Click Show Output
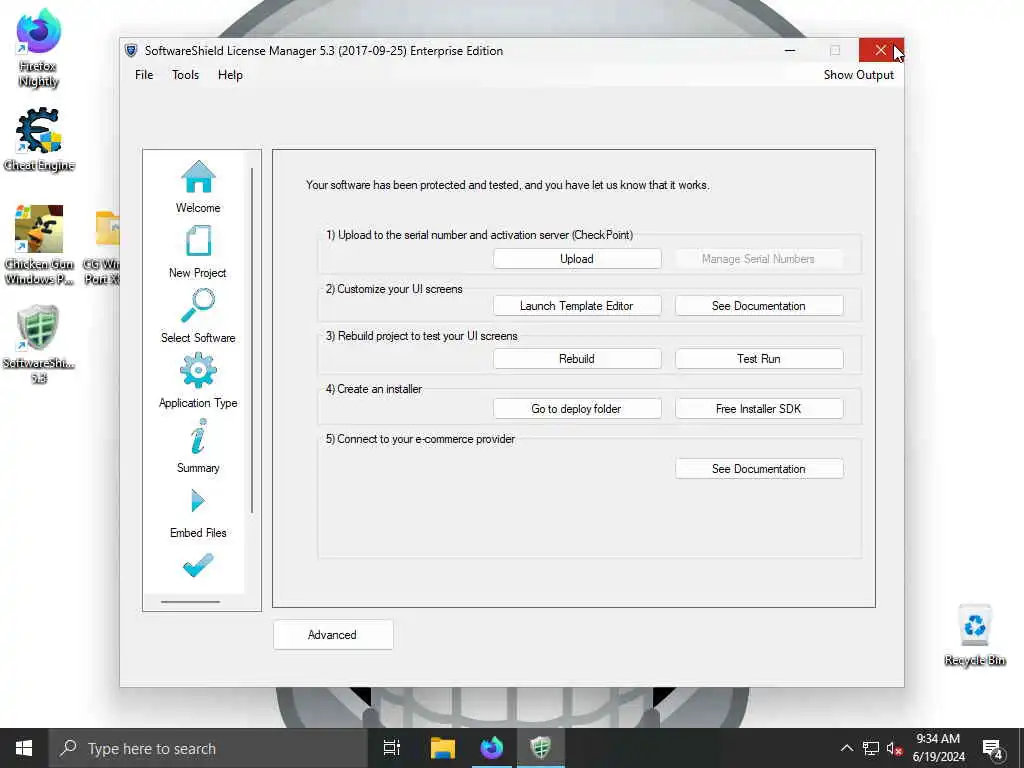This screenshot has width=1024, height=768. [858, 75]
